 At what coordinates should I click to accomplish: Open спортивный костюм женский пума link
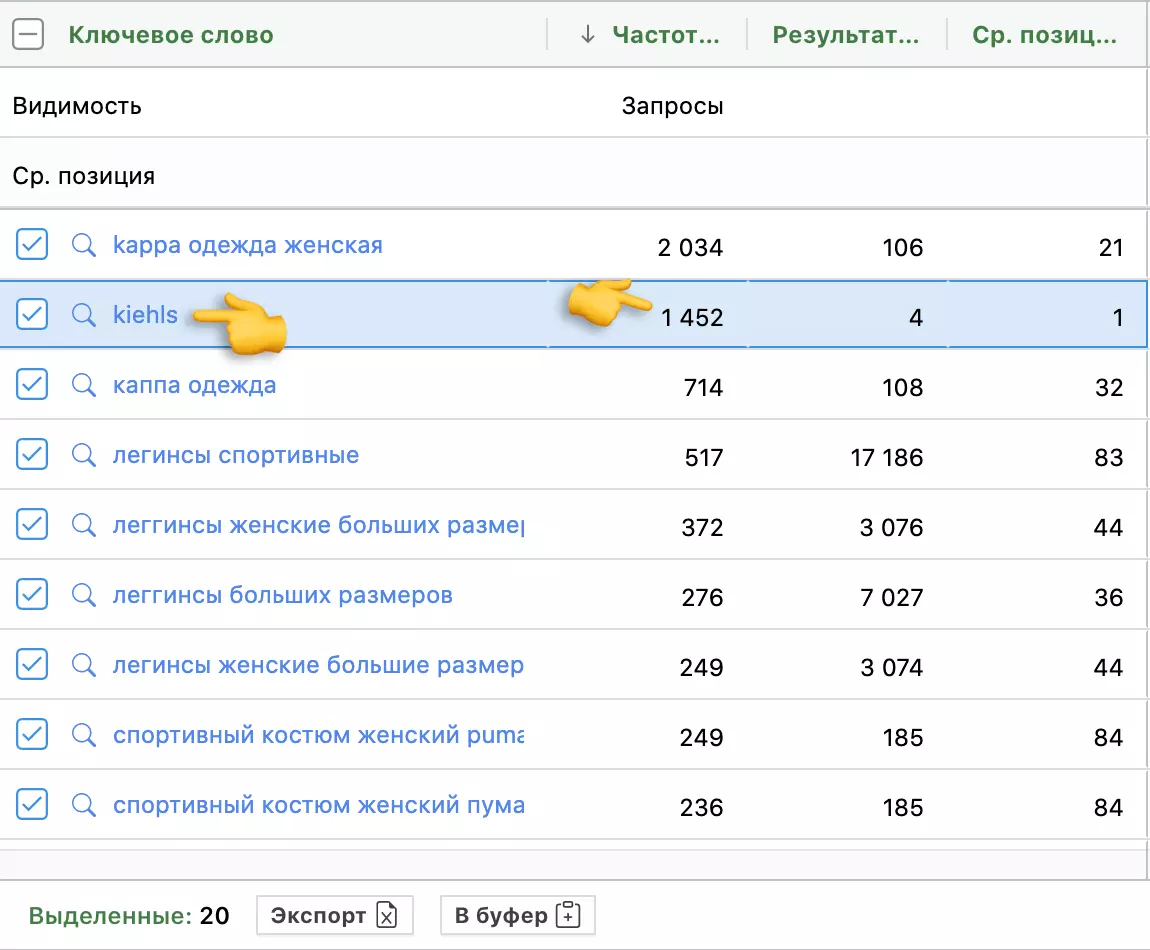pos(318,805)
